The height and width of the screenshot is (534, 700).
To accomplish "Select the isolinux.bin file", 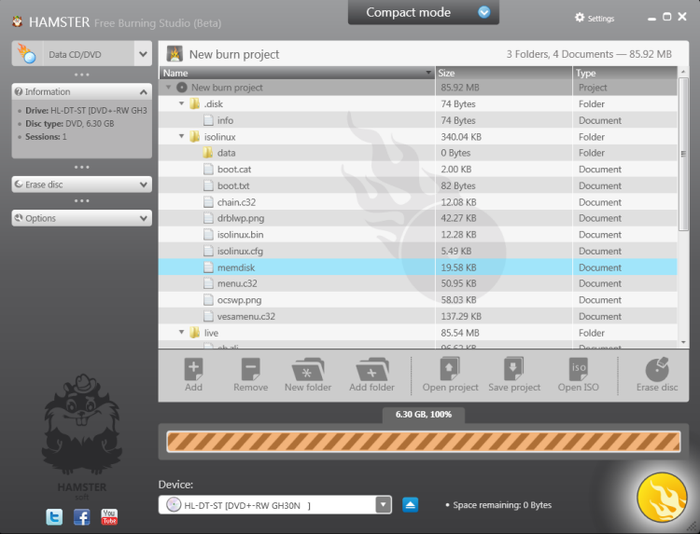I will coord(418,235).
